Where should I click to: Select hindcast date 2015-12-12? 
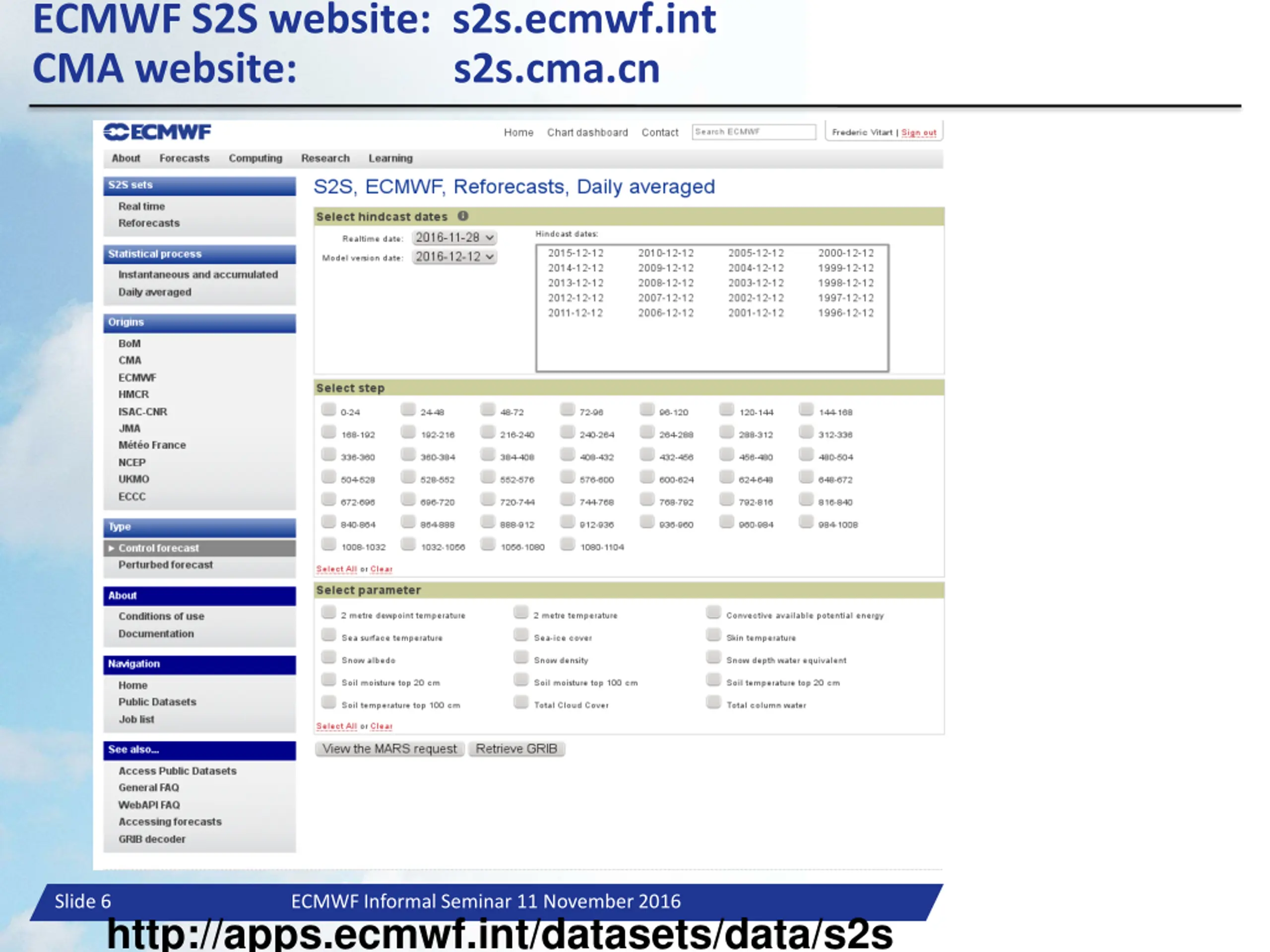575,253
